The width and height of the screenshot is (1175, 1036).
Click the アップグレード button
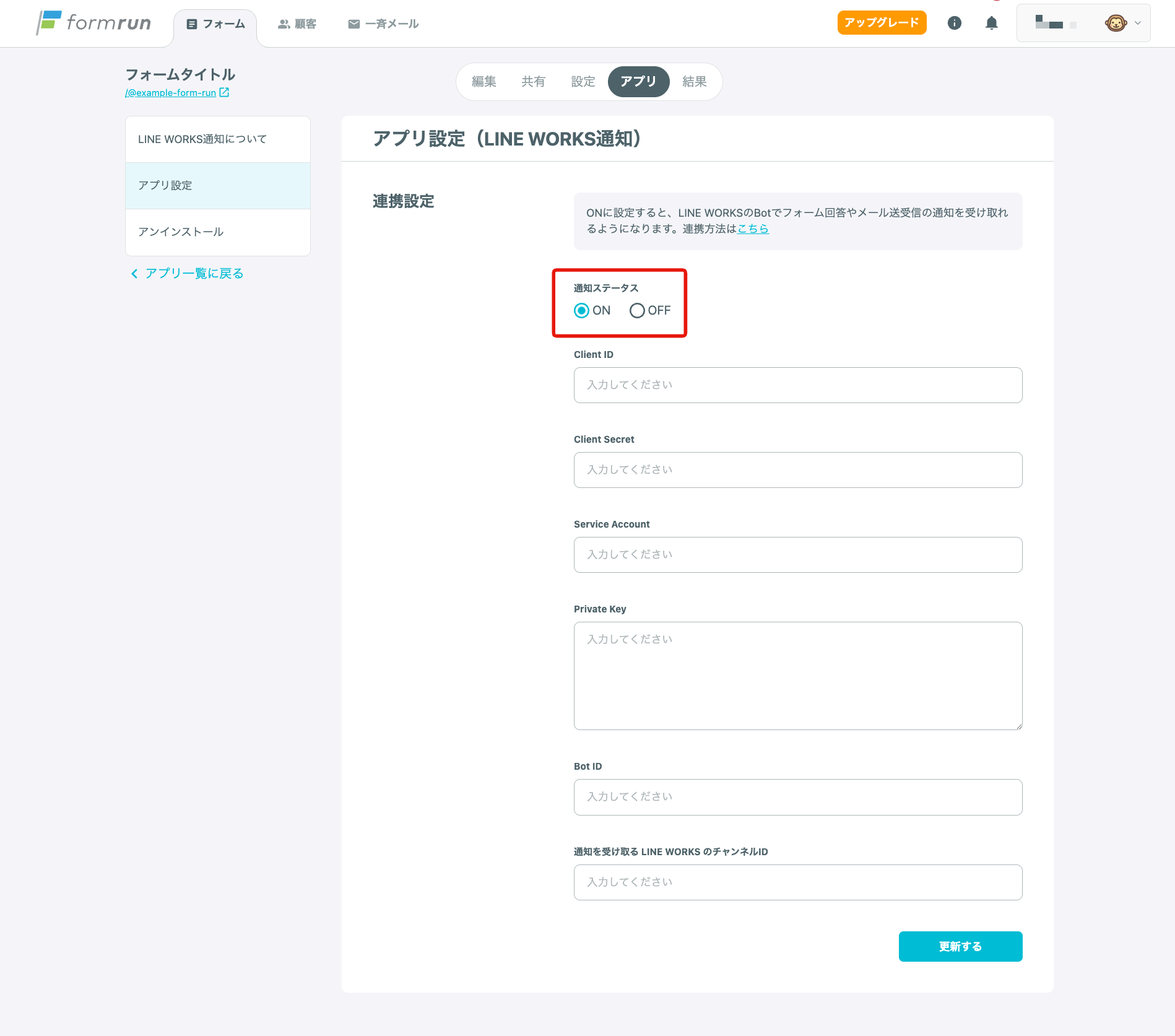tap(882, 23)
